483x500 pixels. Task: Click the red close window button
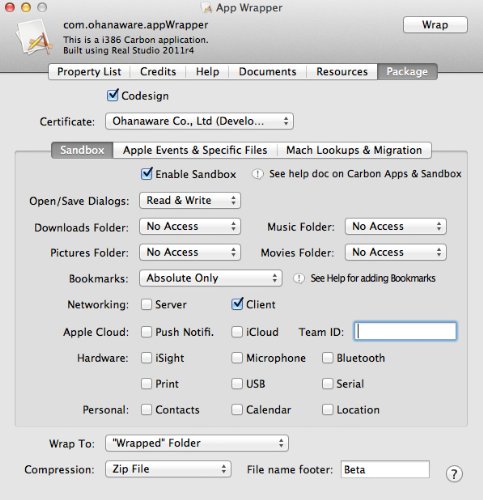(x=10, y=7)
